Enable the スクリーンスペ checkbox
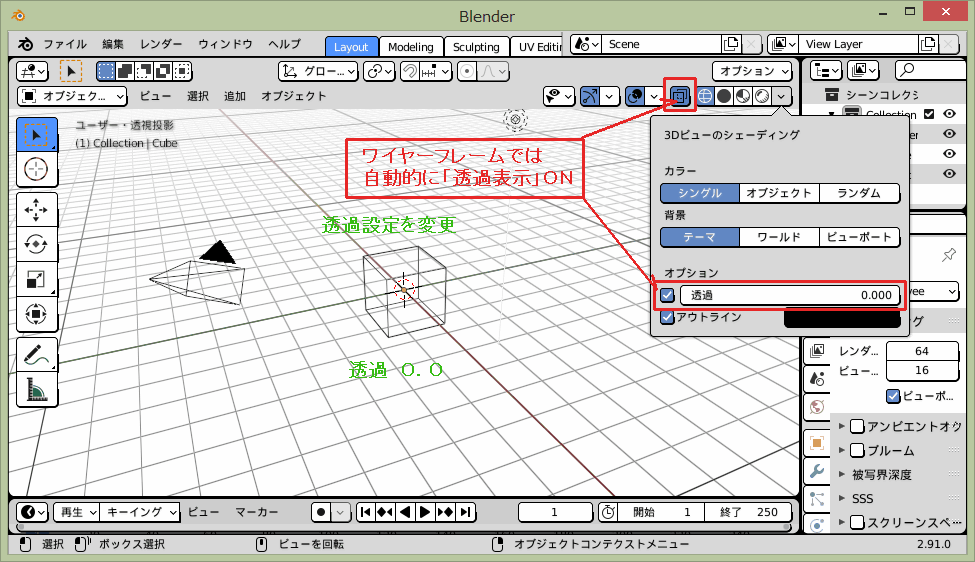The width and height of the screenshot is (975, 562). [x=857, y=523]
